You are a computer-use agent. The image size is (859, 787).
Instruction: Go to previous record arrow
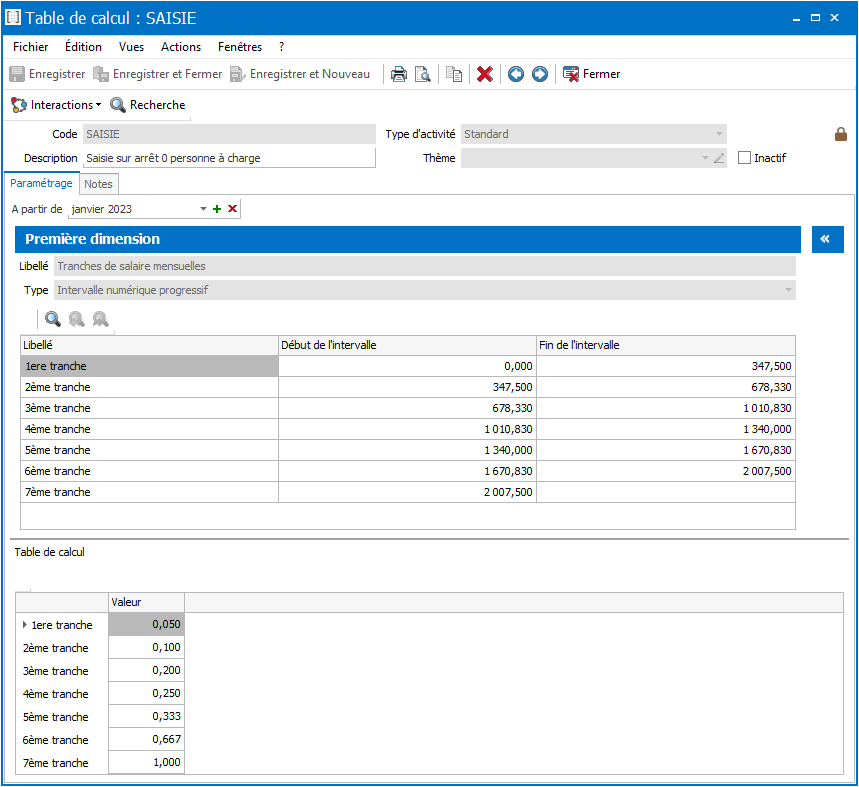click(x=516, y=74)
